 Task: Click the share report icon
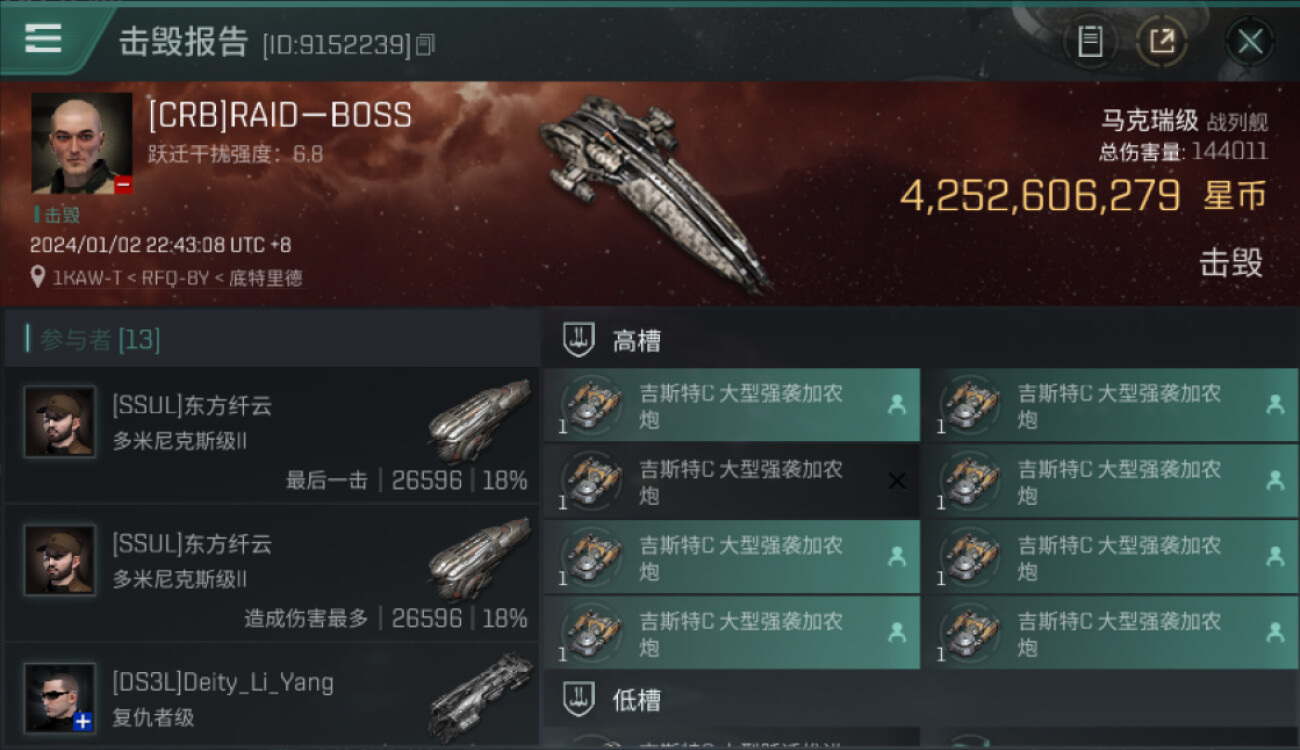(1162, 42)
